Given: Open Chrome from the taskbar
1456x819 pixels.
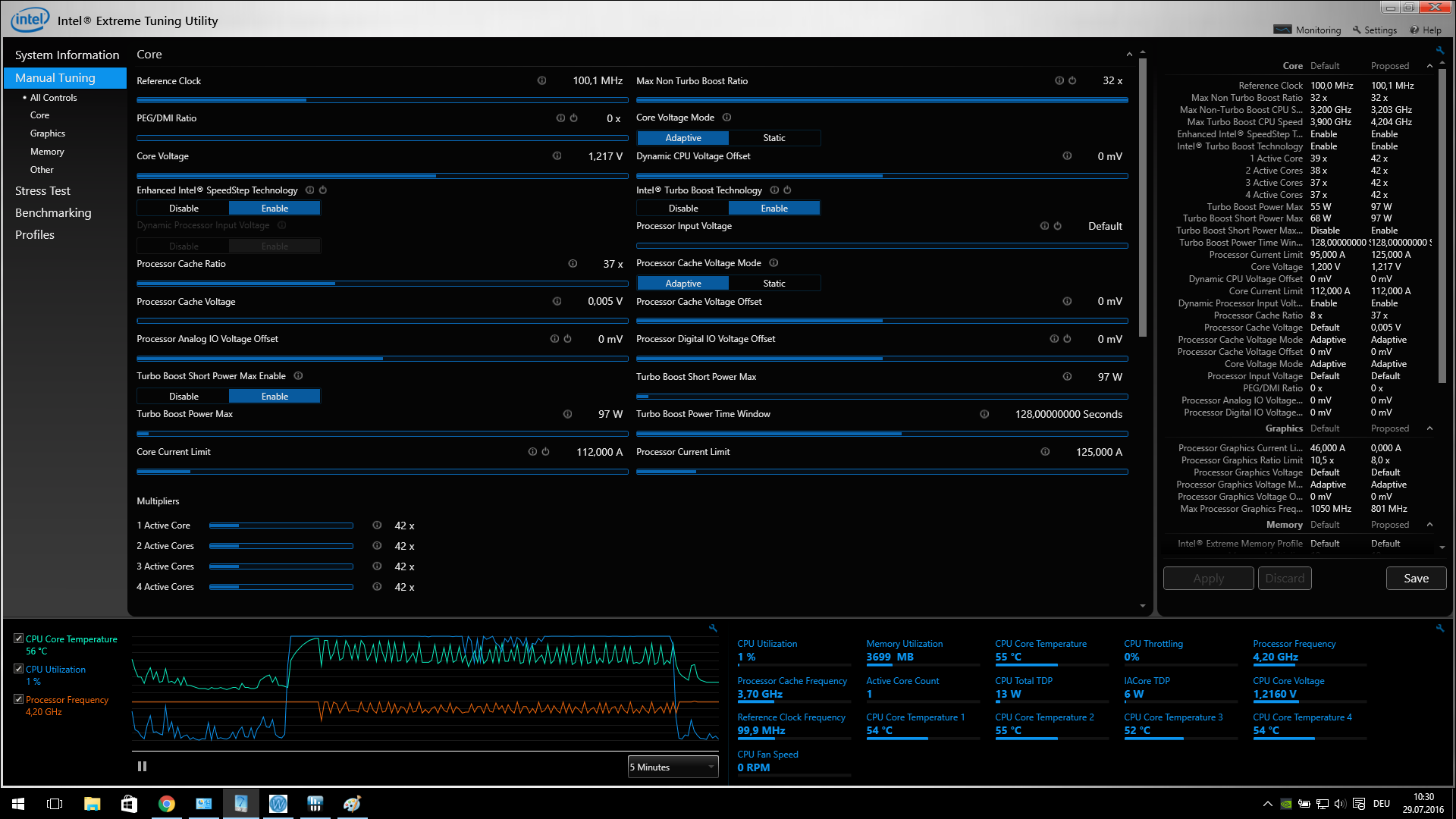Looking at the screenshot, I should pos(167,804).
